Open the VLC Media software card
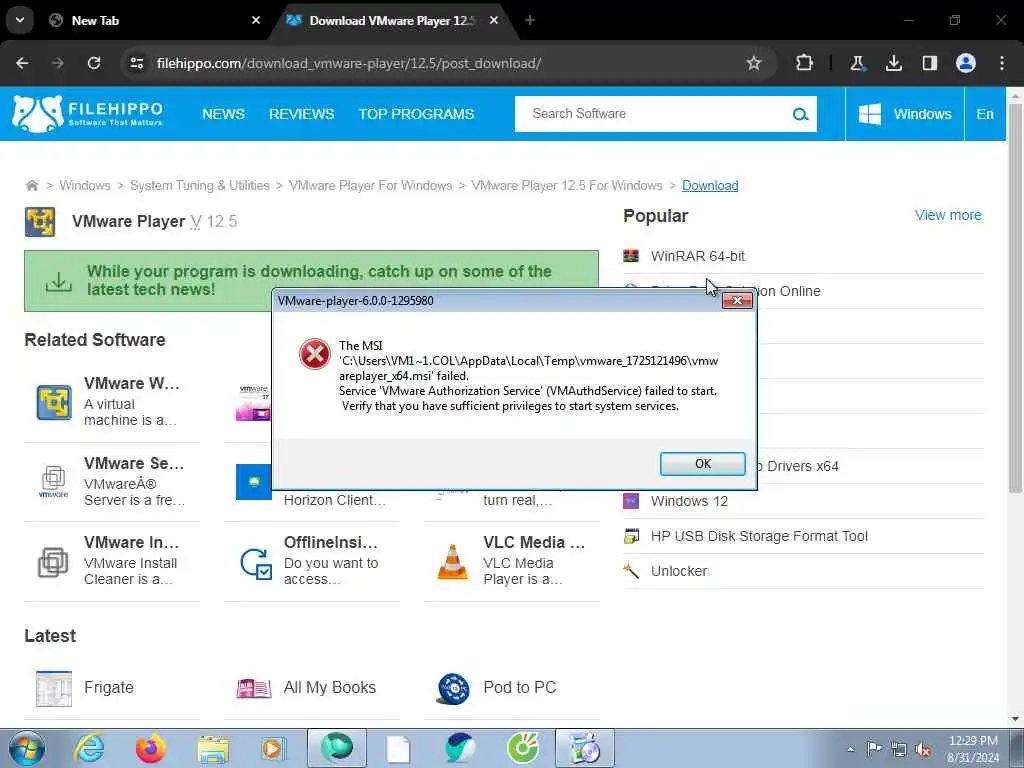 (x=511, y=561)
